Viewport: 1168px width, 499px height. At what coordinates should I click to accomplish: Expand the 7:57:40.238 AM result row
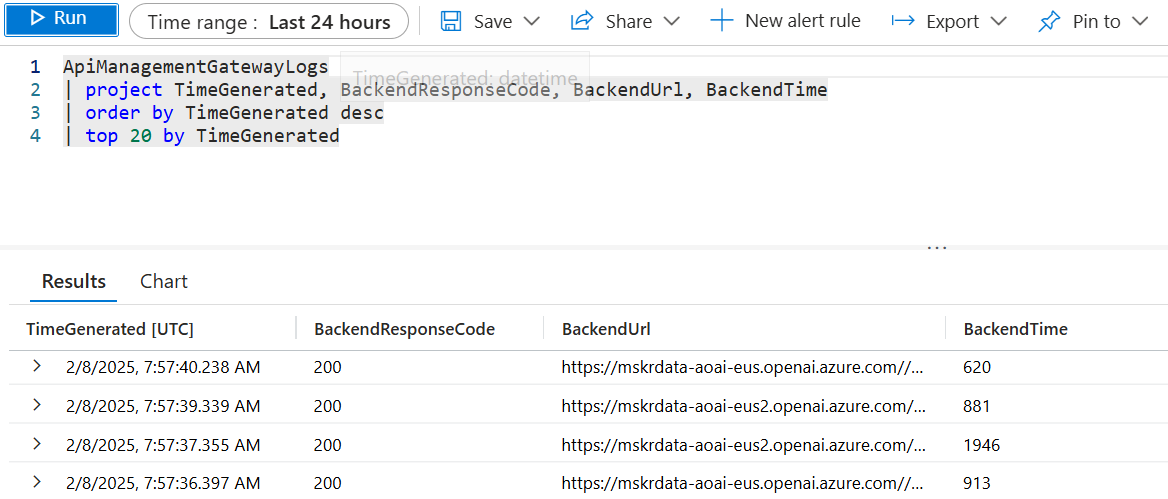(37, 366)
